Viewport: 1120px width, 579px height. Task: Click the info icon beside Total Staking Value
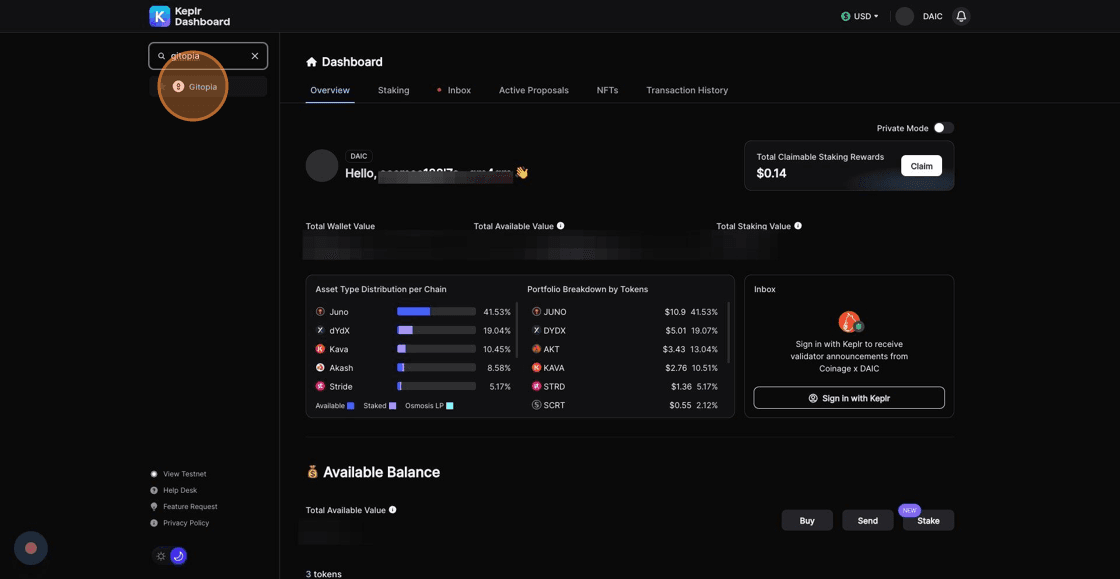pyautogui.click(x=798, y=226)
